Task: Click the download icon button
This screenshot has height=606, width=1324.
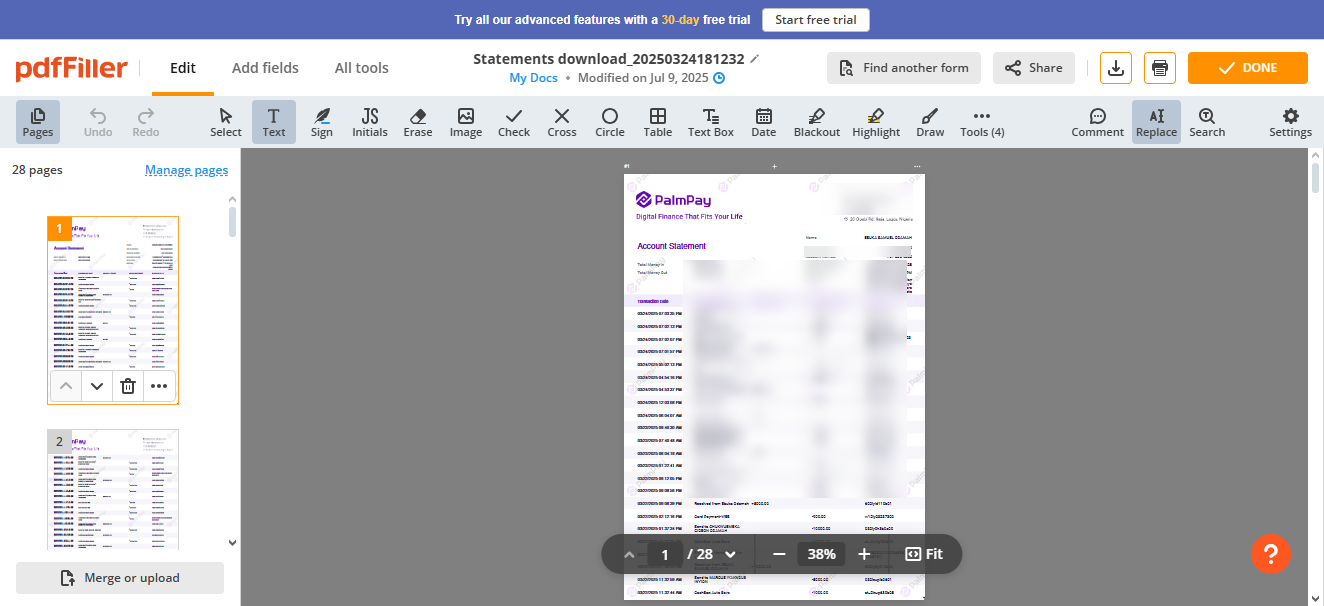Action: coord(1116,68)
